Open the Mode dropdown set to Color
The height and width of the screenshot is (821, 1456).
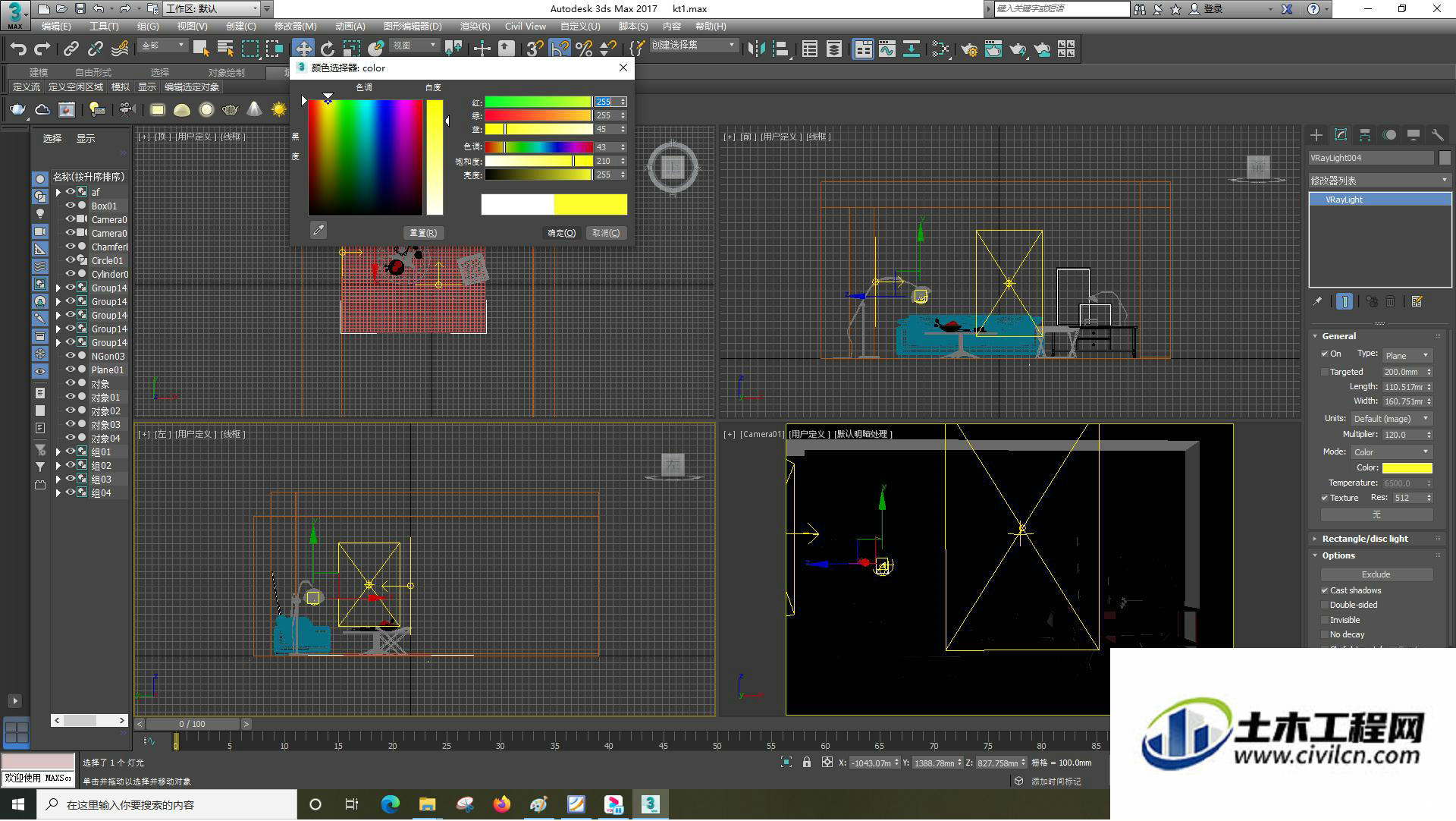click(x=1391, y=452)
